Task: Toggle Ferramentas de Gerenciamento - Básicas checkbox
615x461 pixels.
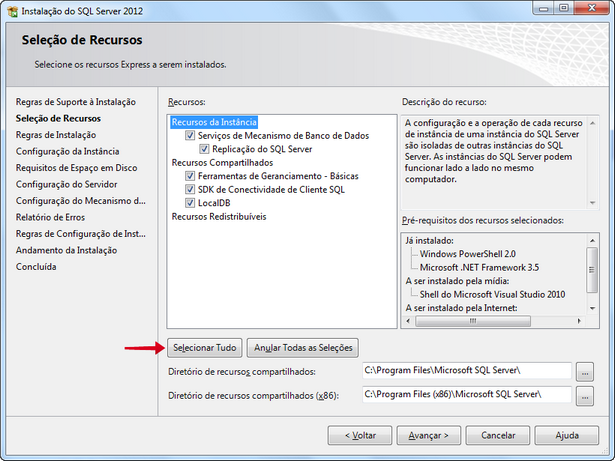Action: coord(190,176)
